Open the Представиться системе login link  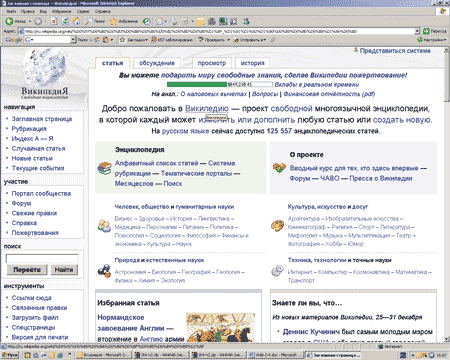395,51
